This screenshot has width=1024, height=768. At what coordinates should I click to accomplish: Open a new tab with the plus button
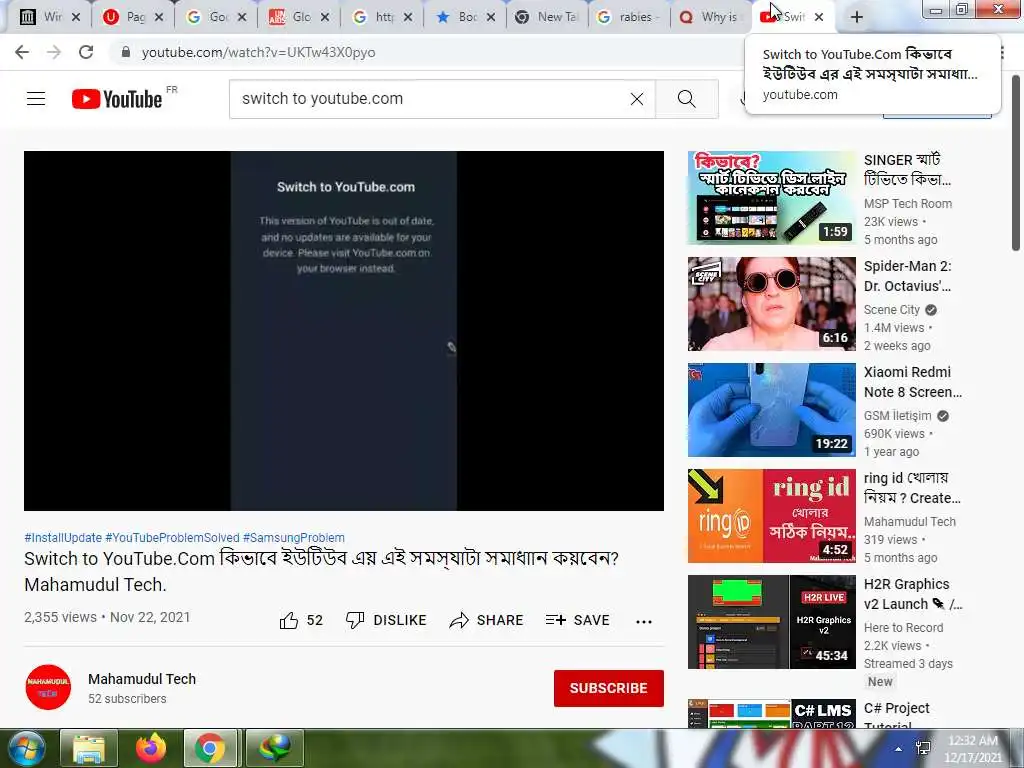pos(857,18)
